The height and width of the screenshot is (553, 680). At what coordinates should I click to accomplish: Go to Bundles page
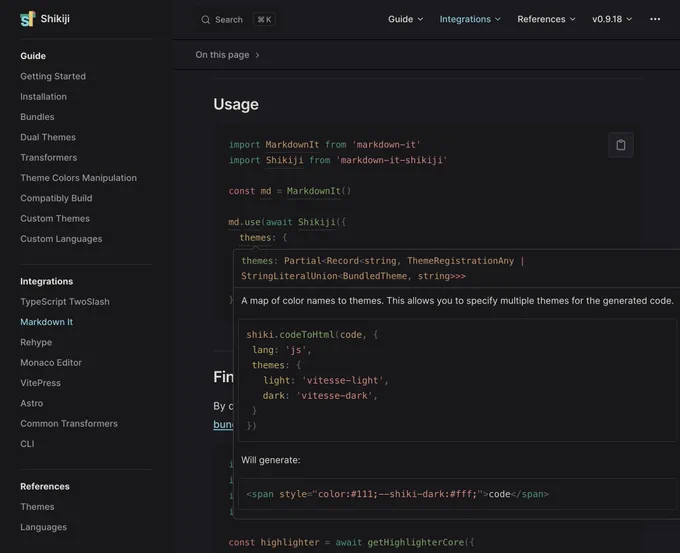(x=37, y=117)
